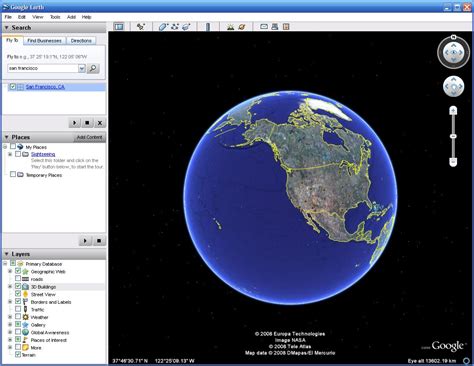474x366 pixels.
Task: Switch to the Directions tab
Action: click(81, 41)
